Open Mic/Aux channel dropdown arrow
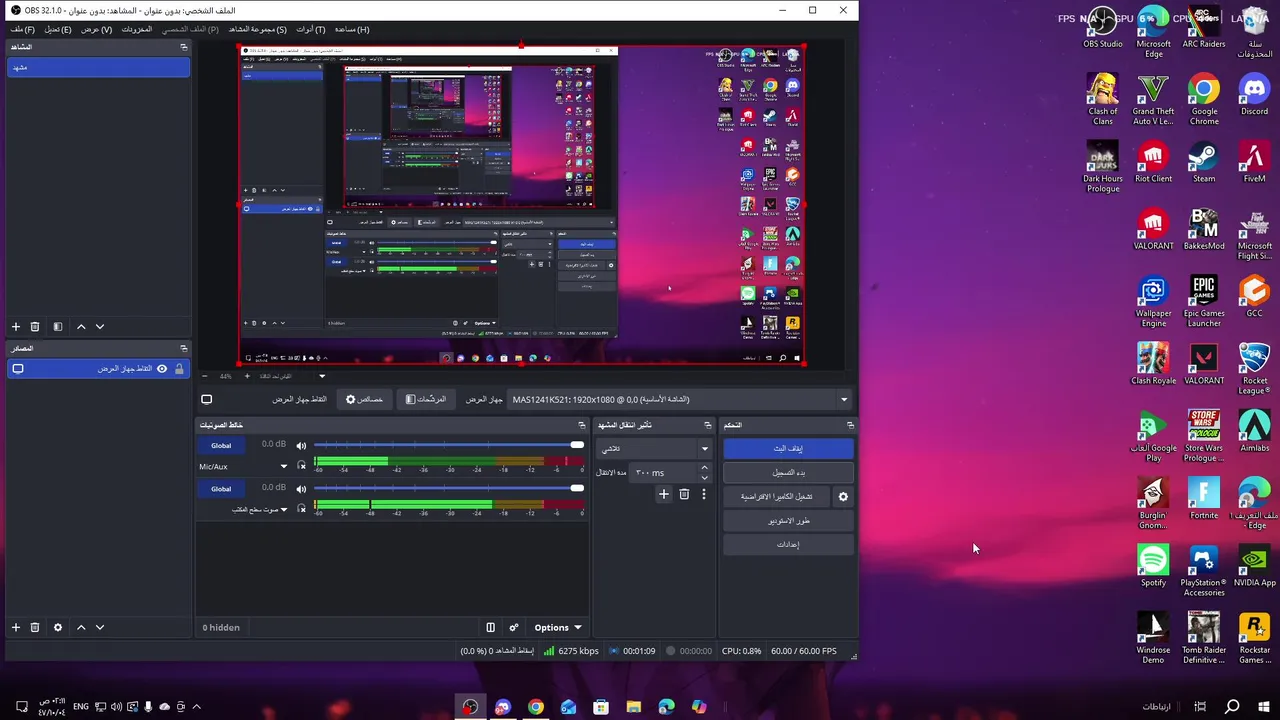 (x=284, y=466)
